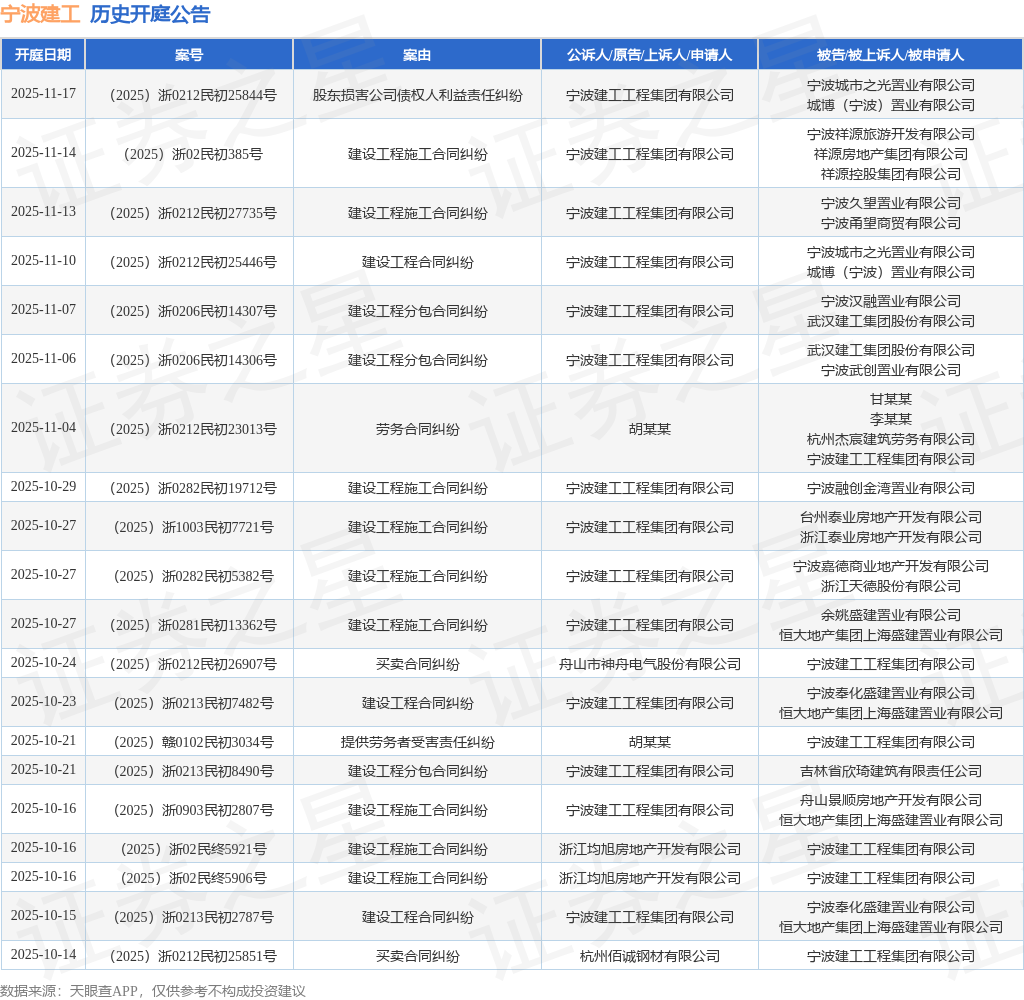
Task: Click defendant 余姚盛建置业有限公司
Action: click(891, 615)
